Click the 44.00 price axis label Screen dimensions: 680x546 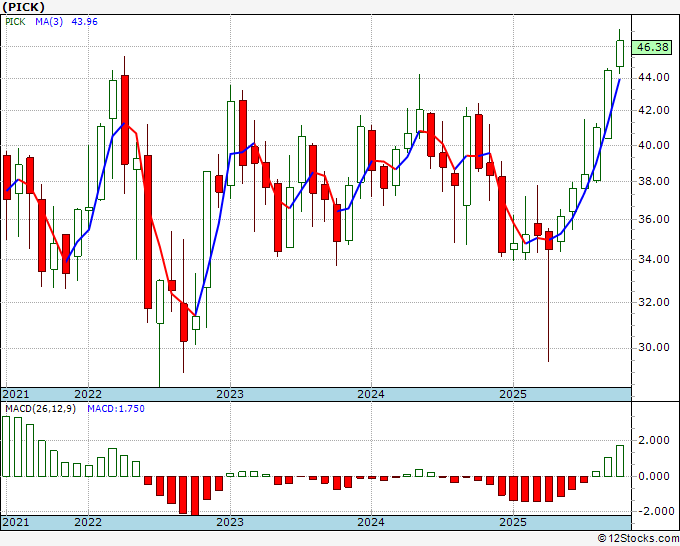(x=654, y=78)
